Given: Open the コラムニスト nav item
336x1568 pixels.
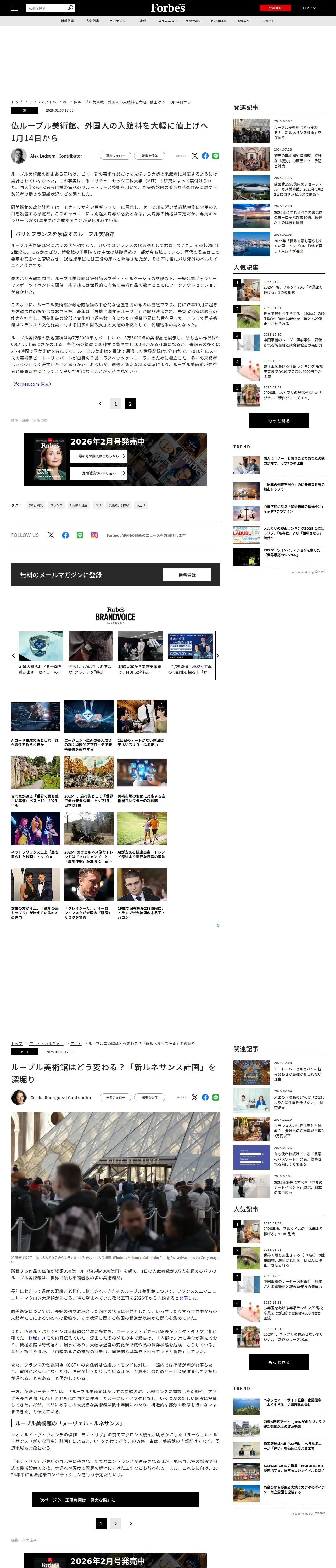Looking at the screenshot, I should coord(168,21).
